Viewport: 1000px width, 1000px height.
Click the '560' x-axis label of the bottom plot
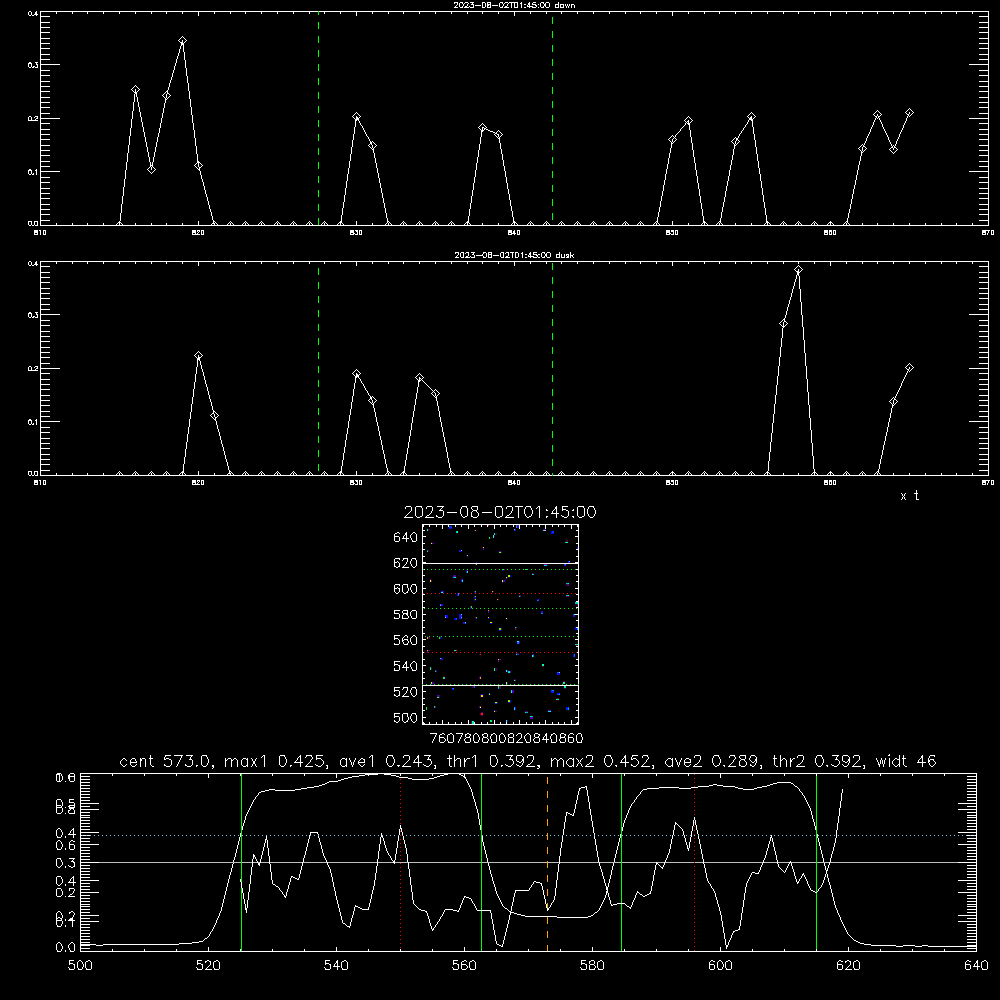point(464,966)
